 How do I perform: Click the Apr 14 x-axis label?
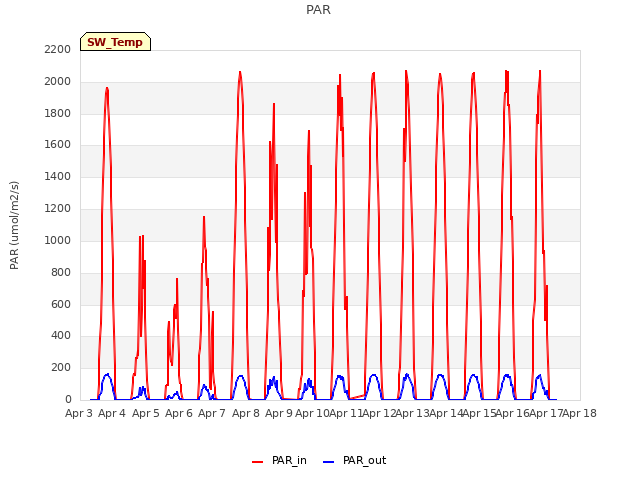point(446,413)
